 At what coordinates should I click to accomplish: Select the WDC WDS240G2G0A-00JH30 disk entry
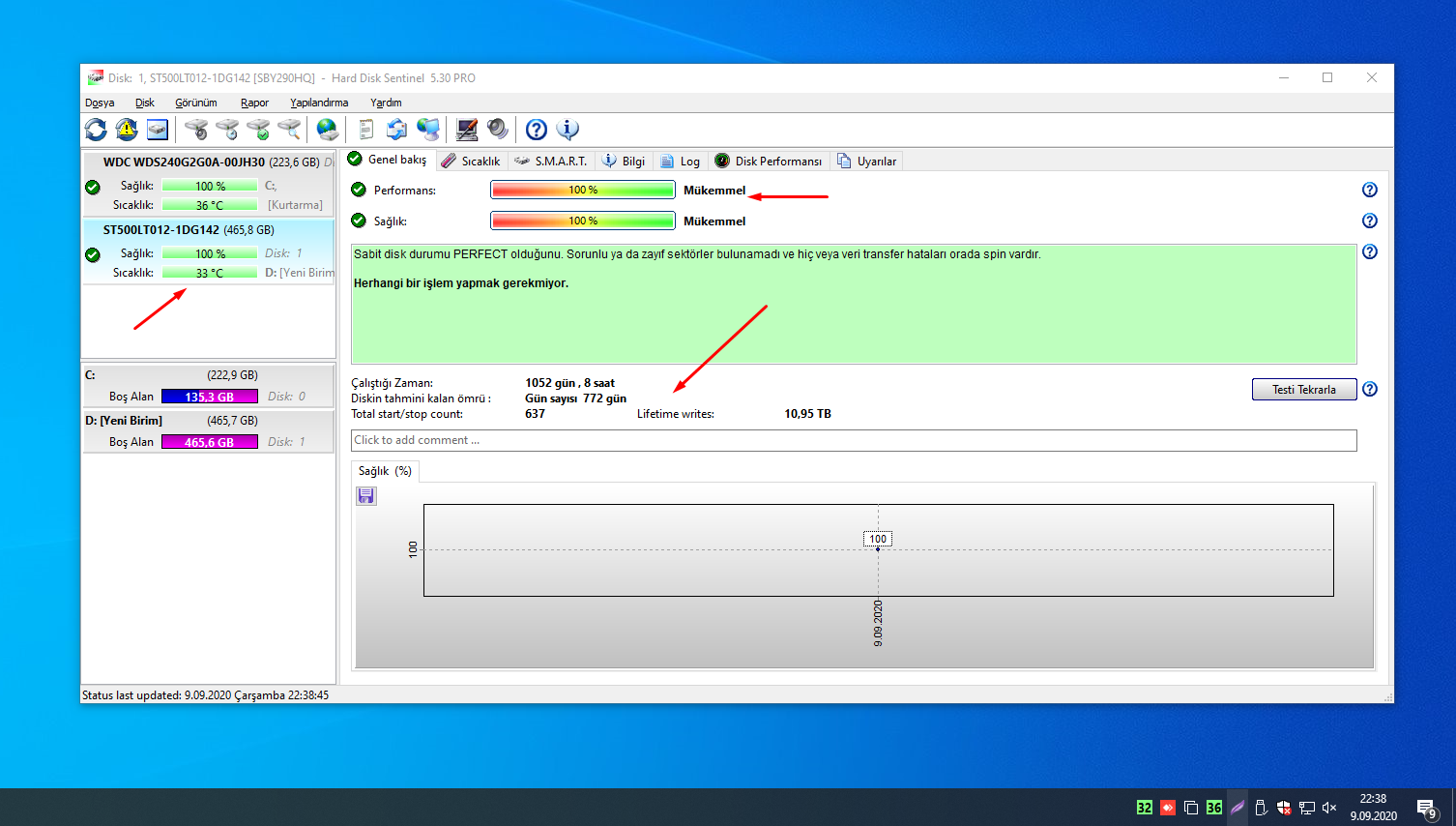209,183
